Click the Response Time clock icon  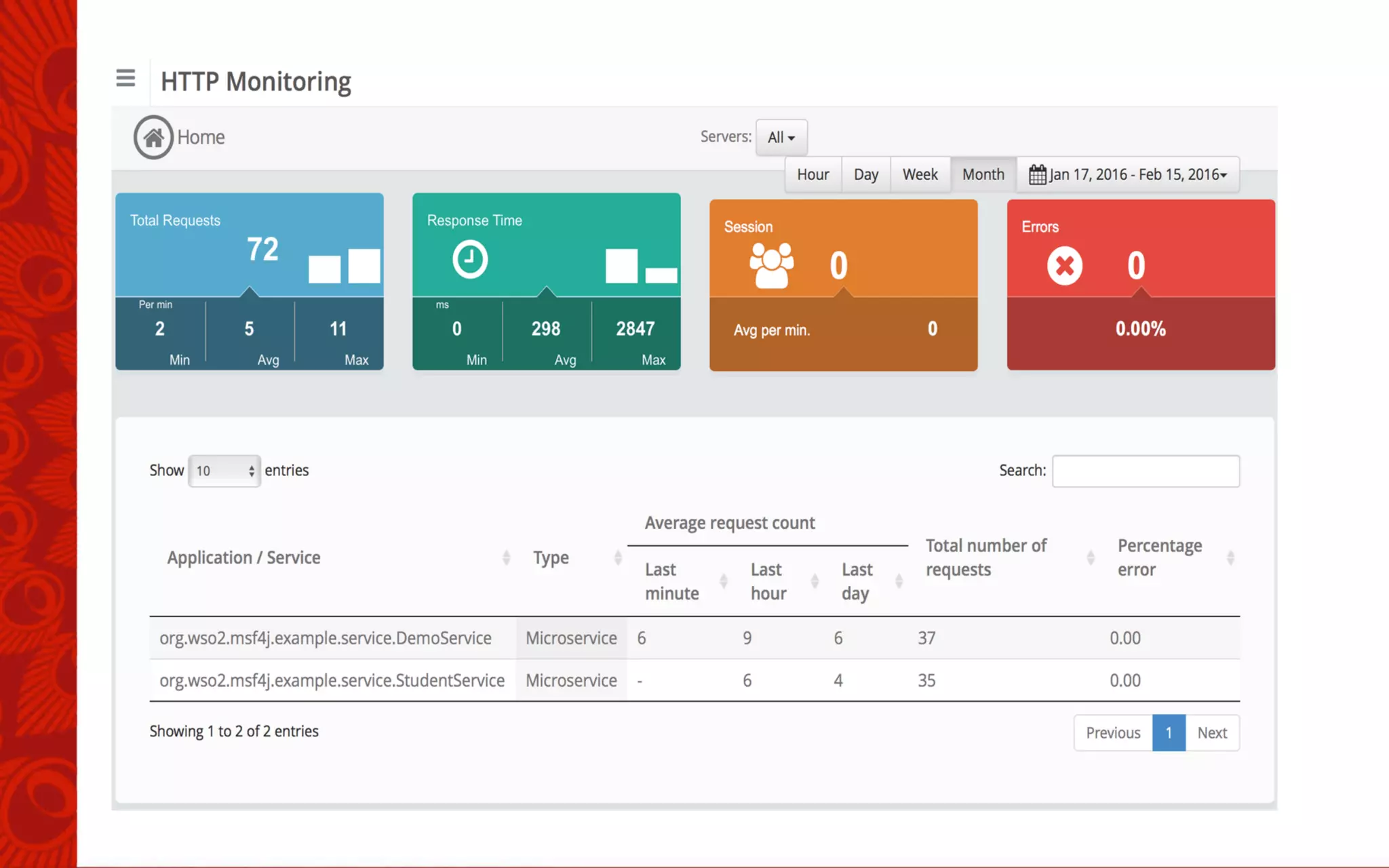[x=470, y=259]
